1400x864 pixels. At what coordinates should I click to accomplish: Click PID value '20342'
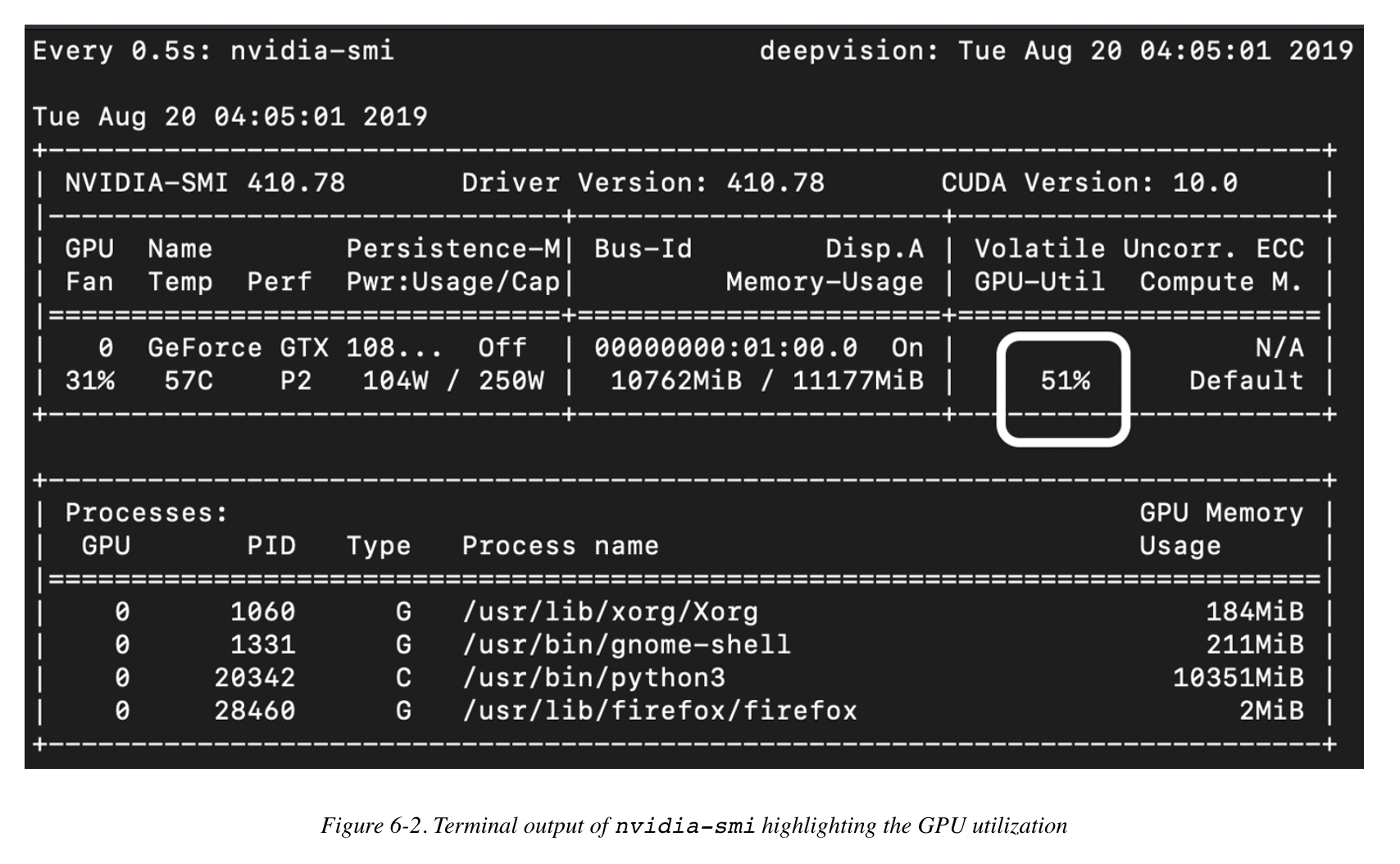255,677
